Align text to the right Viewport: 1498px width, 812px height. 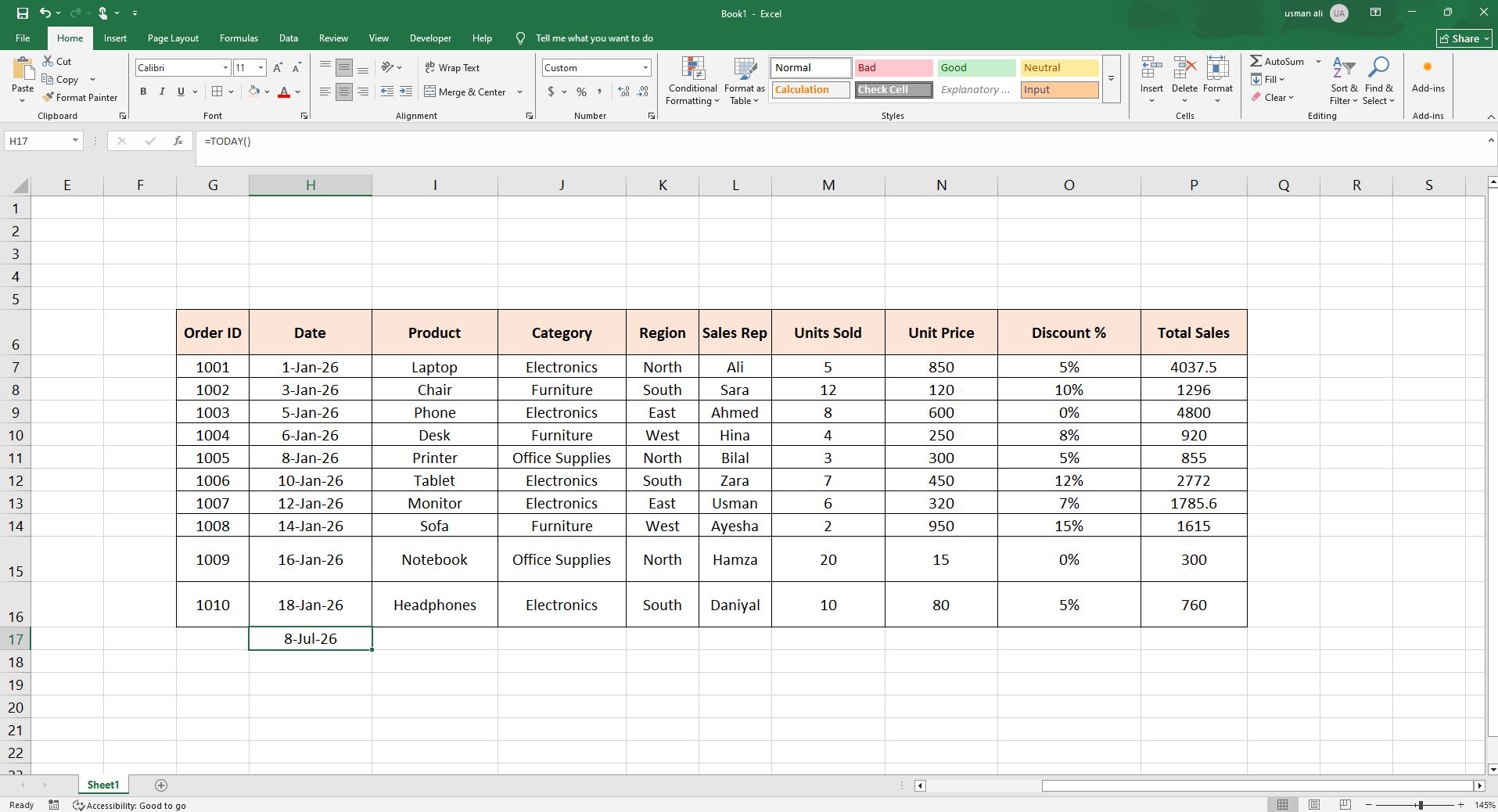tap(363, 92)
